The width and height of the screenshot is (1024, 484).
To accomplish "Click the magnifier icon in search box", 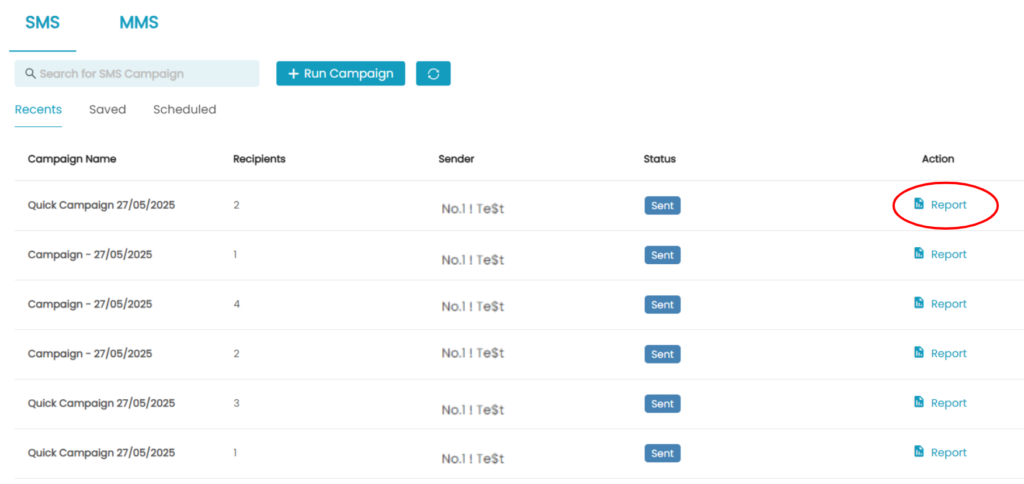I will 30,74.
